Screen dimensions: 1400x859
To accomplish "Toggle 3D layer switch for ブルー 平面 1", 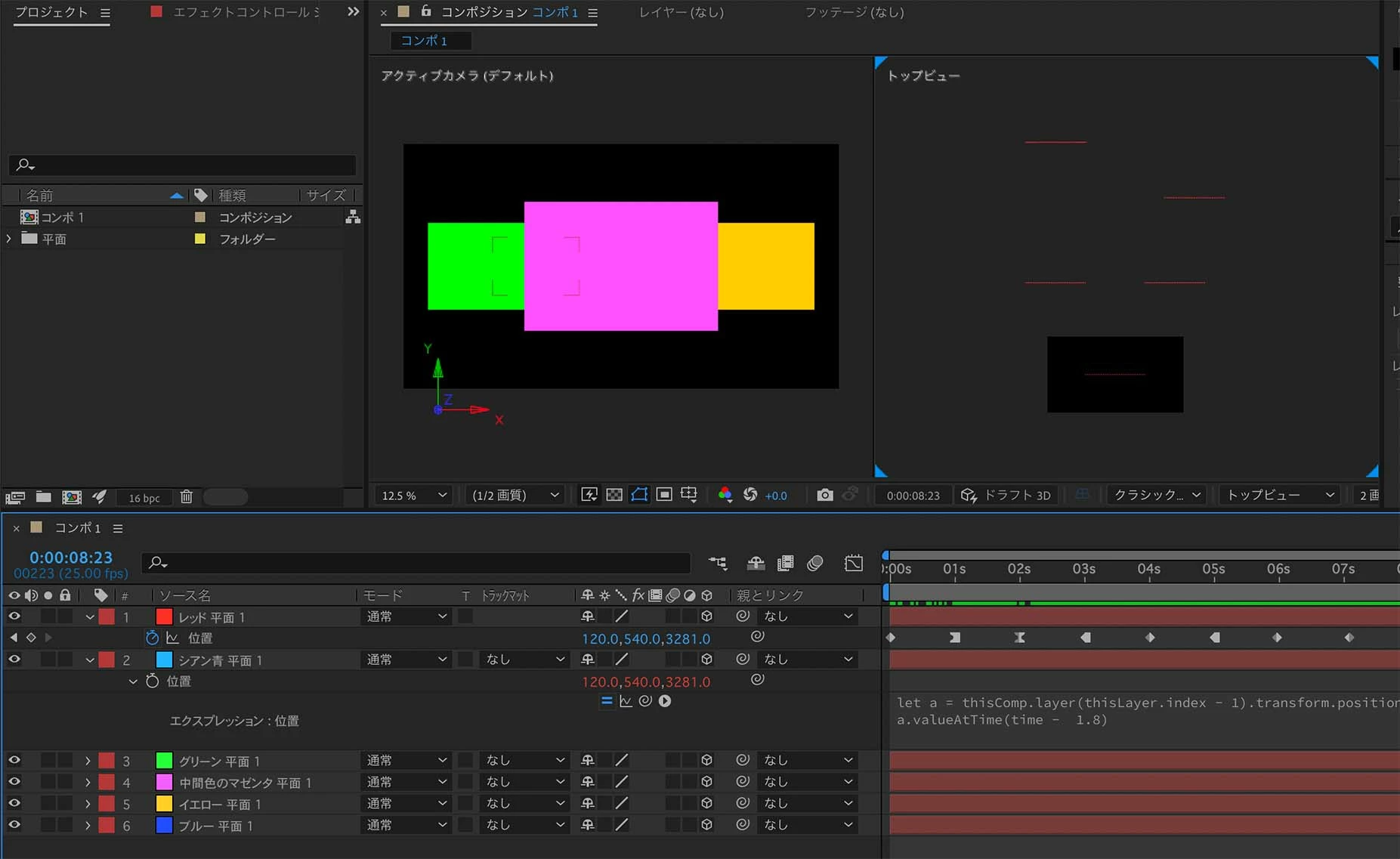I will point(706,825).
